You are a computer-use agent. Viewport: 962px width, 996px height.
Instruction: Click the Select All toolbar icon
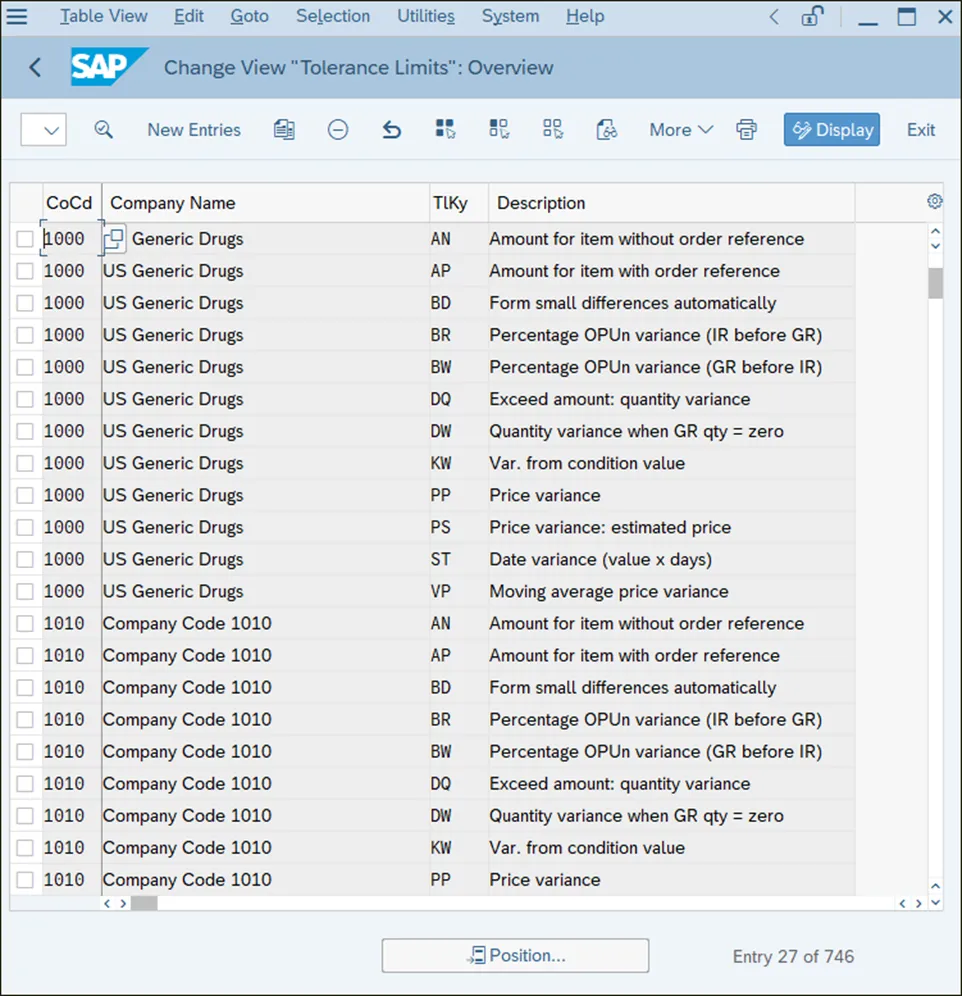[445, 130]
